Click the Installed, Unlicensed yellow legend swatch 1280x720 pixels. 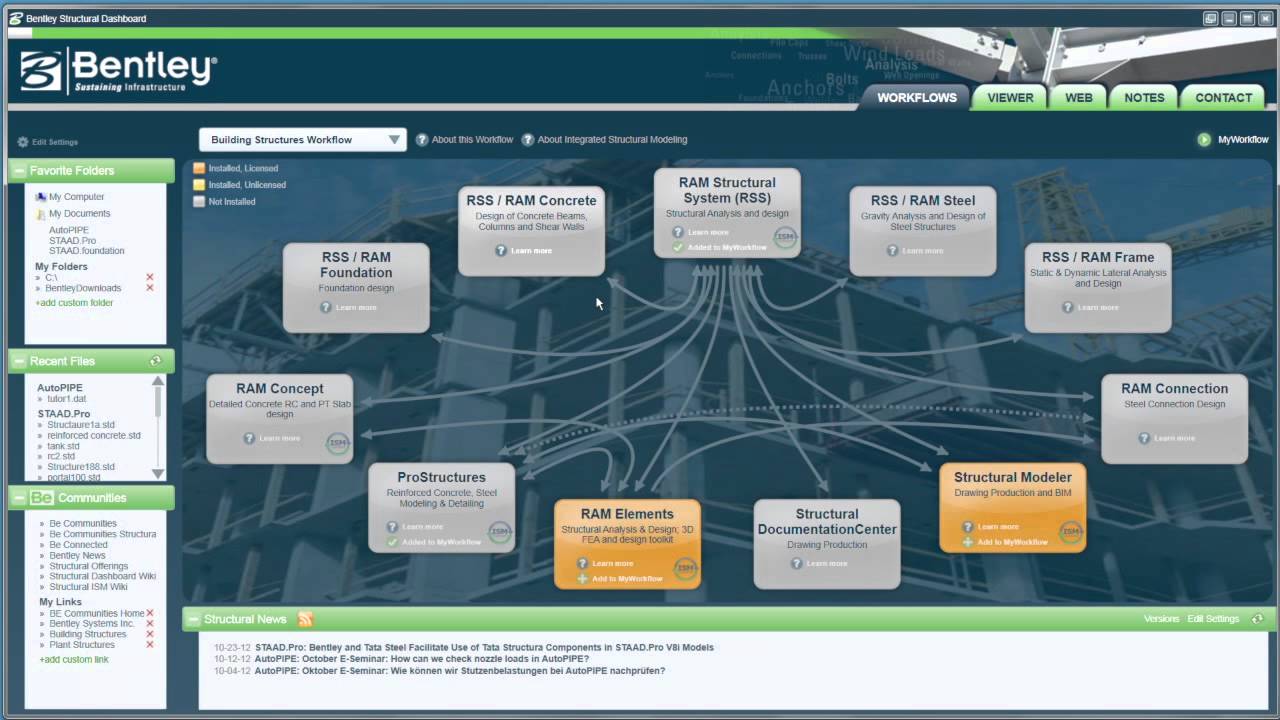coord(199,185)
